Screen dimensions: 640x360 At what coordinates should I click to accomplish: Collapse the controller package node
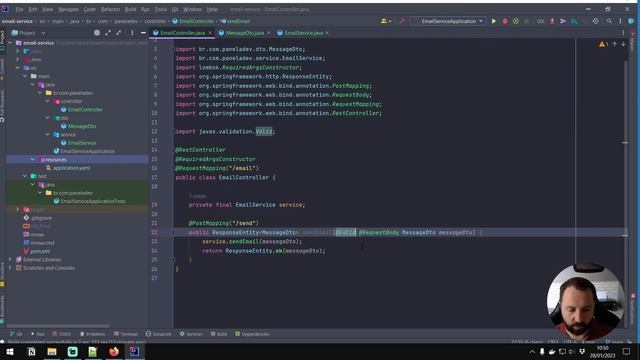[48, 101]
